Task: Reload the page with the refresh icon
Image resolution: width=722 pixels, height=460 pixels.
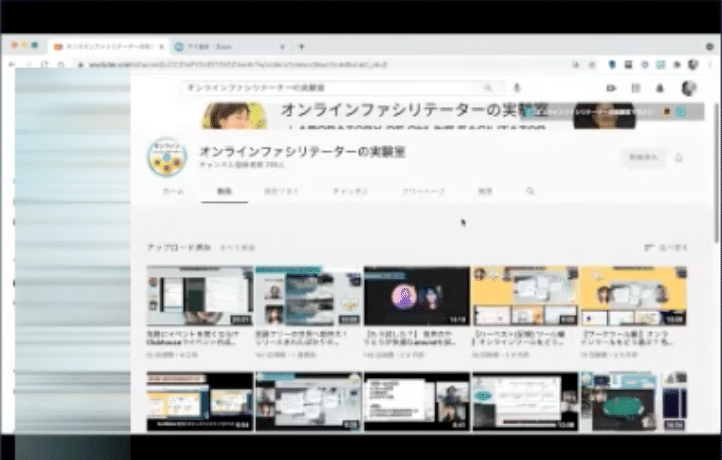Action: click(x=45, y=64)
